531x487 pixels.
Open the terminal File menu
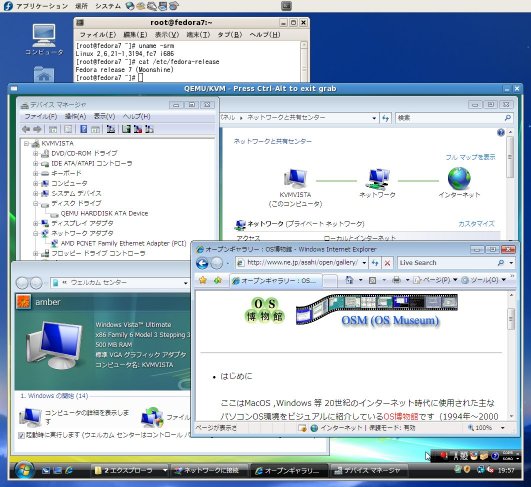(x=98, y=35)
